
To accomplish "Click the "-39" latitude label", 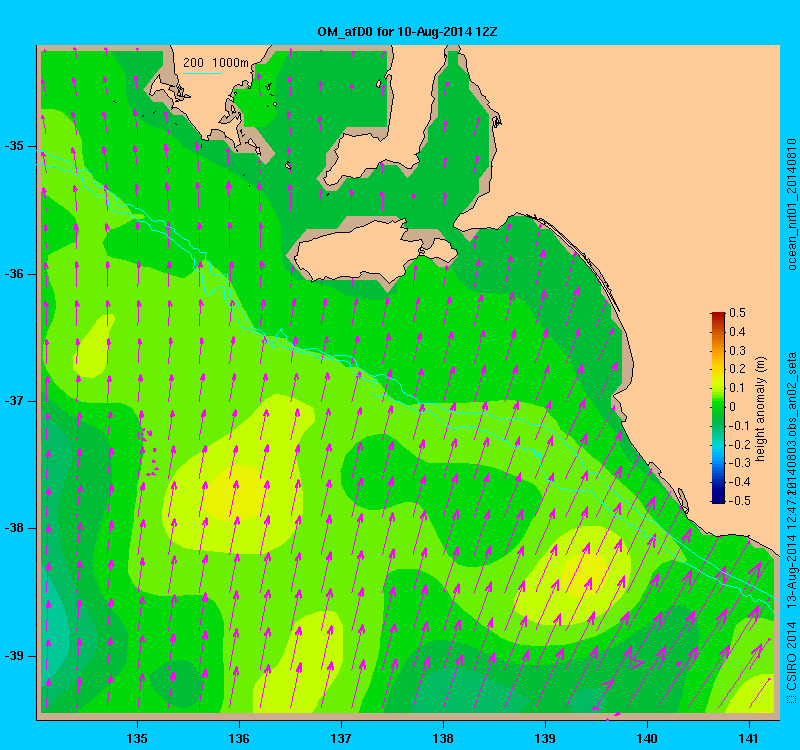I will (14, 655).
